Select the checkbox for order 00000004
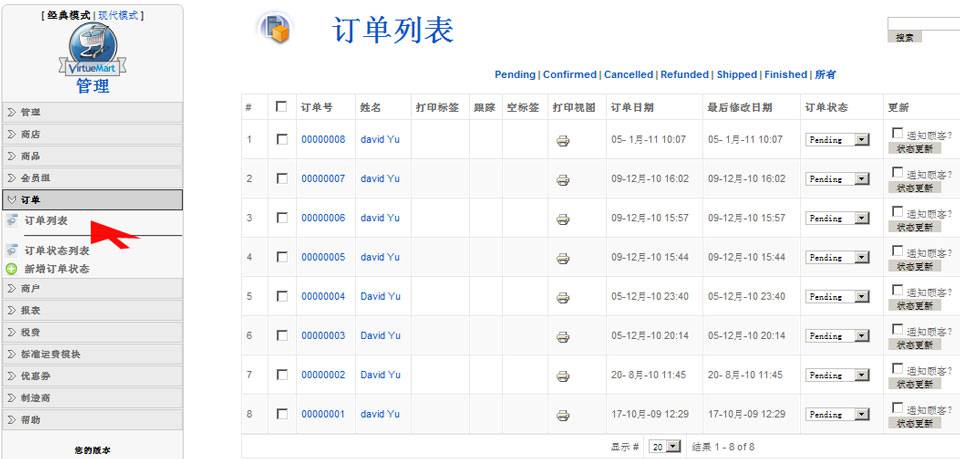 [x=282, y=296]
